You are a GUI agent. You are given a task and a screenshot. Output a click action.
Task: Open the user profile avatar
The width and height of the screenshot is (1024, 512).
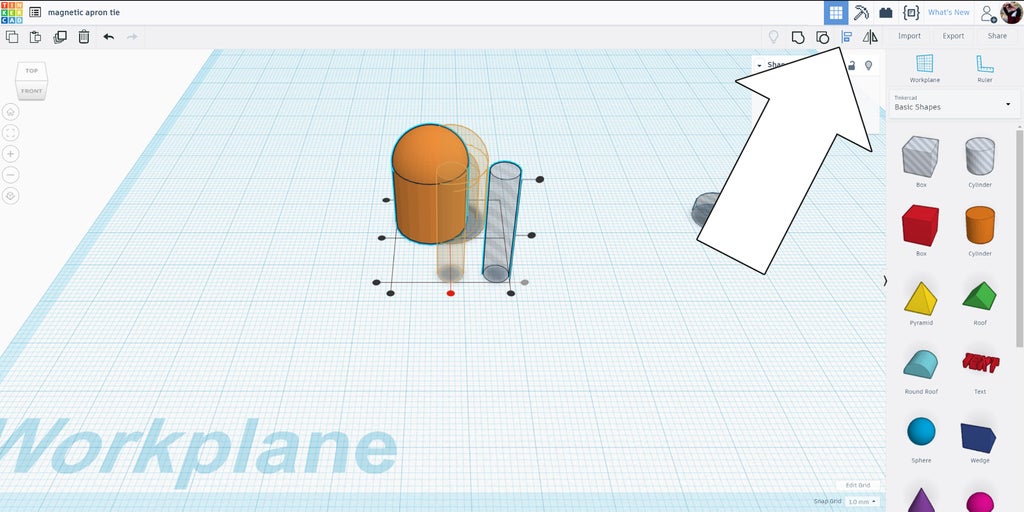click(x=1012, y=12)
